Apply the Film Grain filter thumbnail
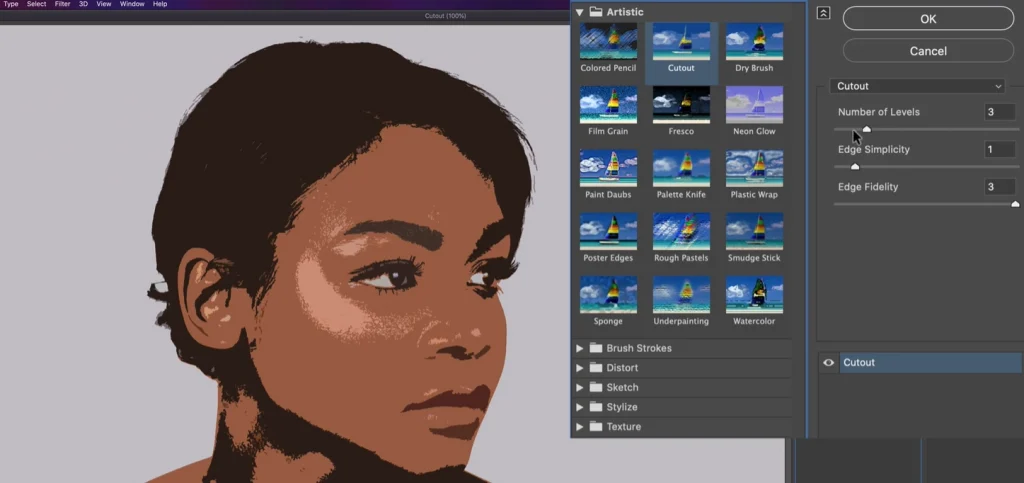1024x483 pixels. pos(608,105)
